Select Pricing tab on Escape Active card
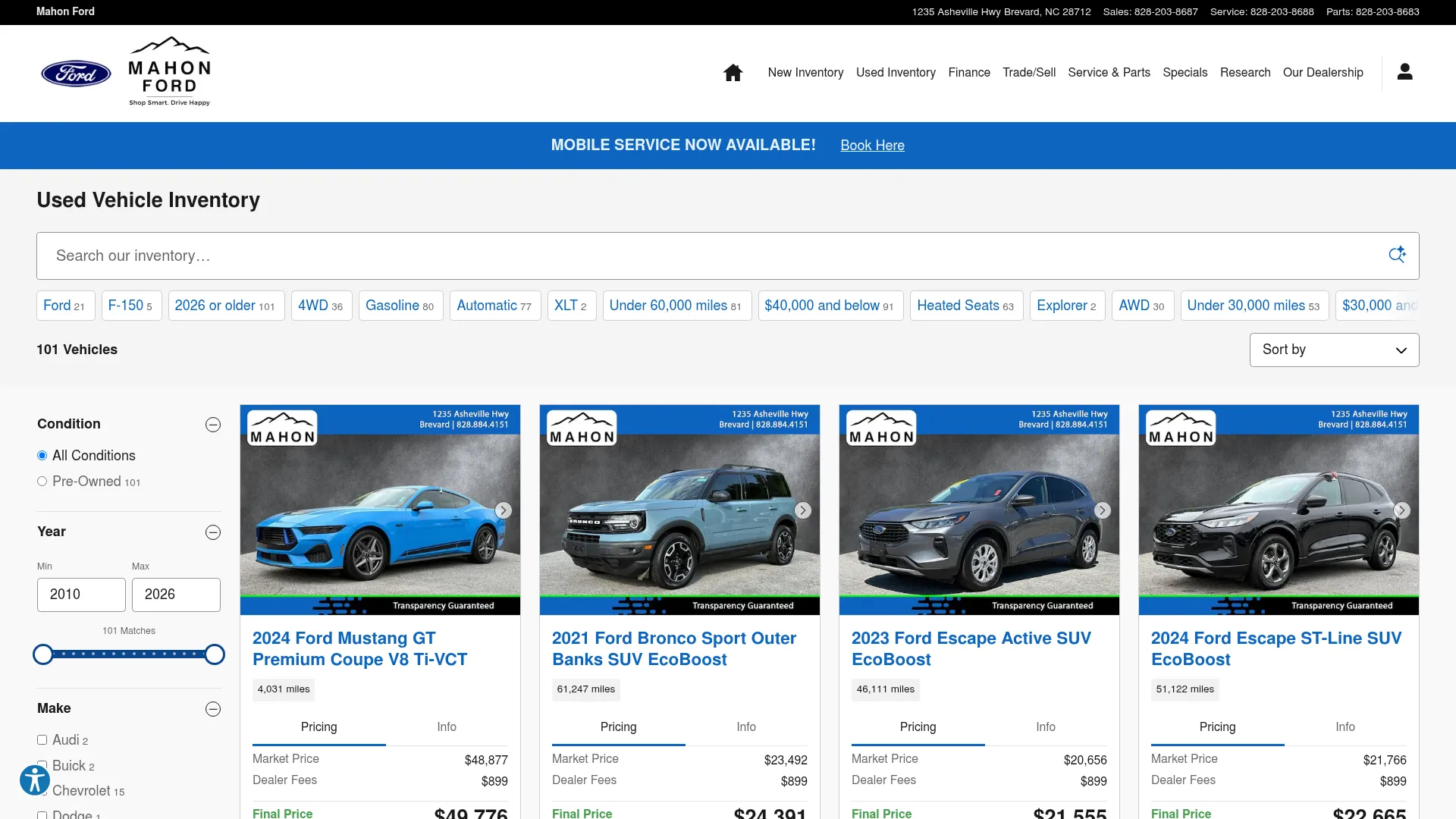The width and height of the screenshot is (1456, 819). pyautogui.click(x=918, y=726)
